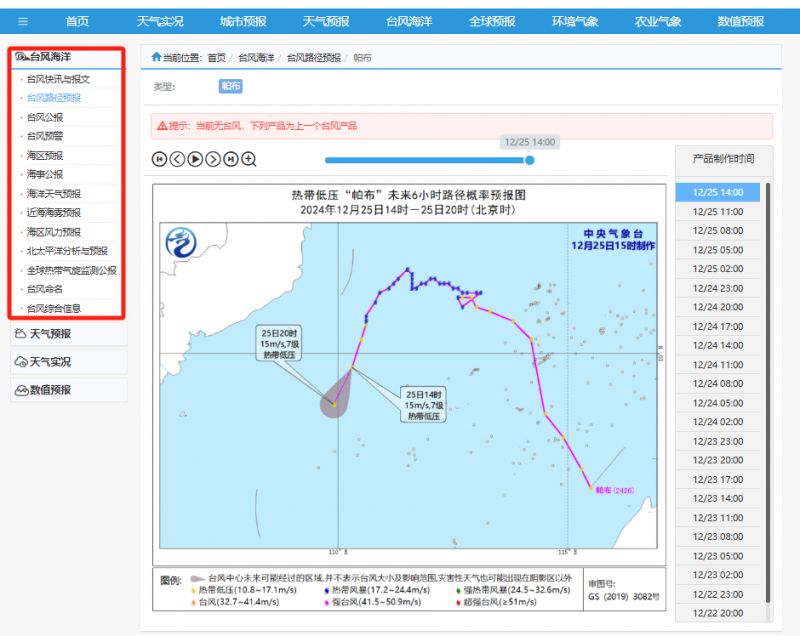Expand the 天气实况 sidebar section
This screenshot has height=636, width=800.
coord(68,362)
